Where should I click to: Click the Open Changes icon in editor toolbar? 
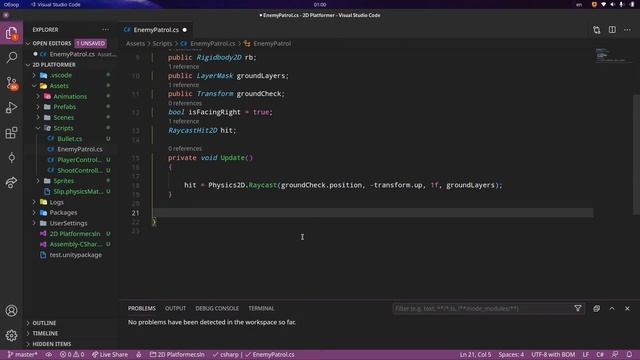[596, 30]
